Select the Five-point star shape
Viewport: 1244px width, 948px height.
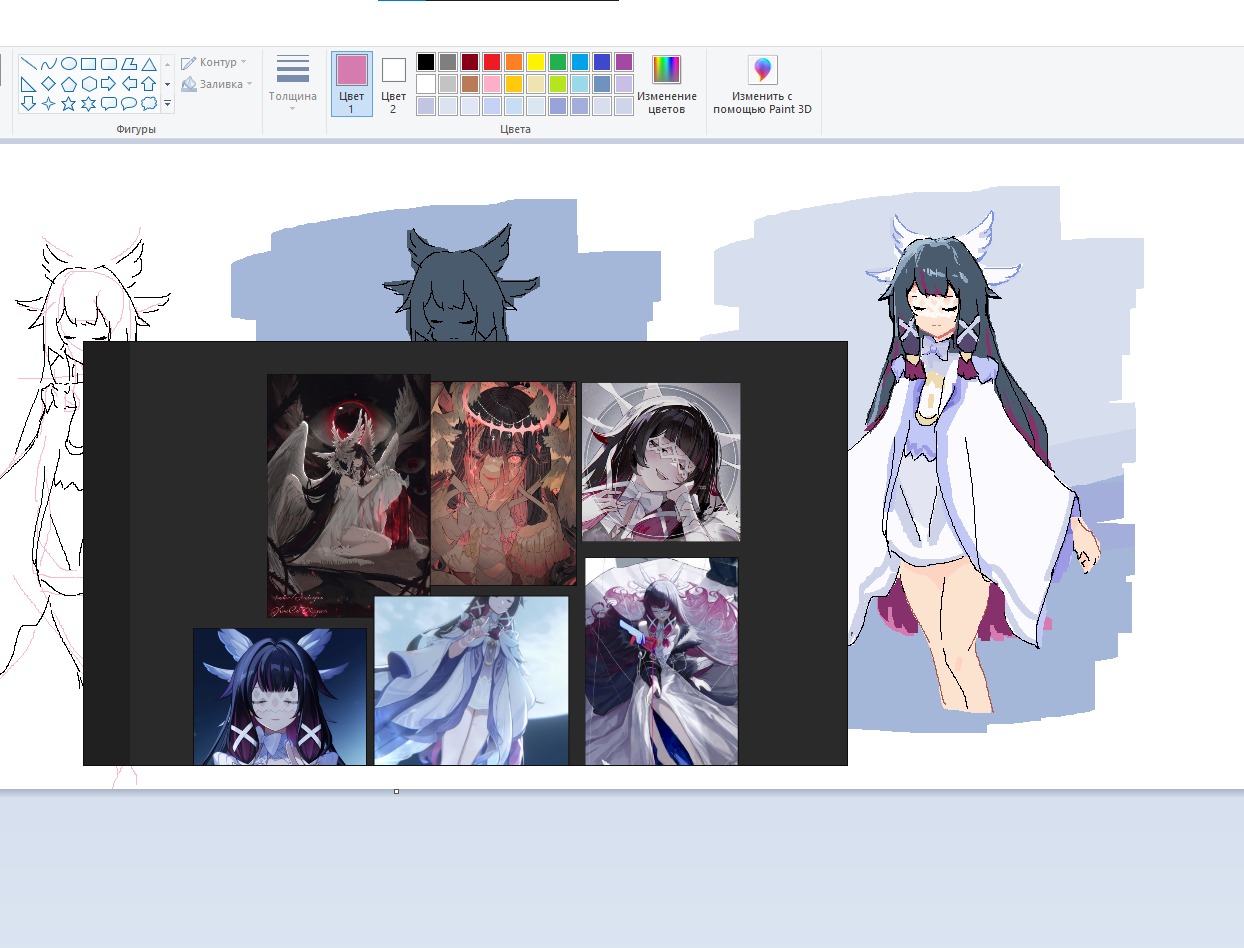pos(68,103)
